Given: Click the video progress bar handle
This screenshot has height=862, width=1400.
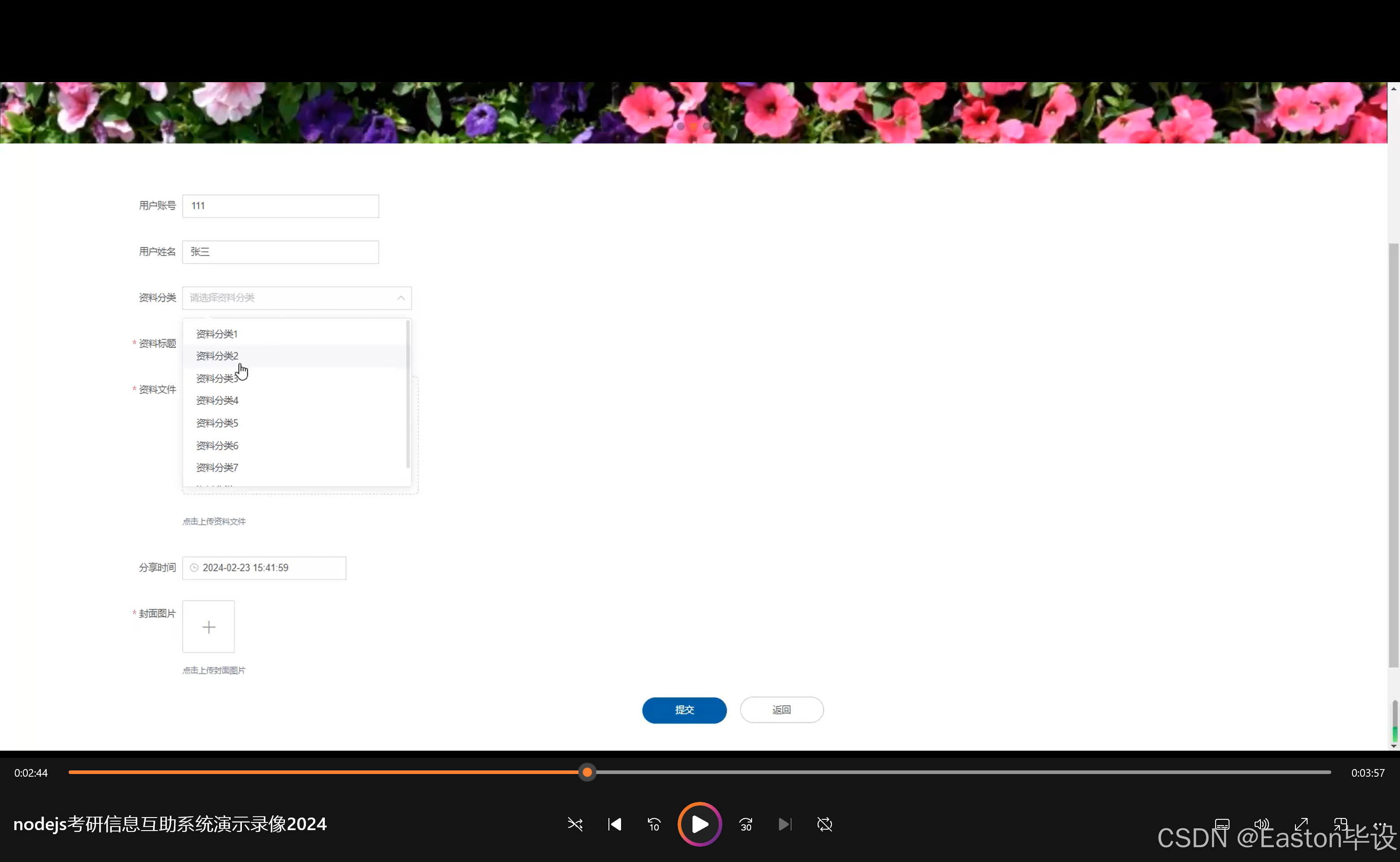Looking at the screenshot, I should [x=587, y=773].
